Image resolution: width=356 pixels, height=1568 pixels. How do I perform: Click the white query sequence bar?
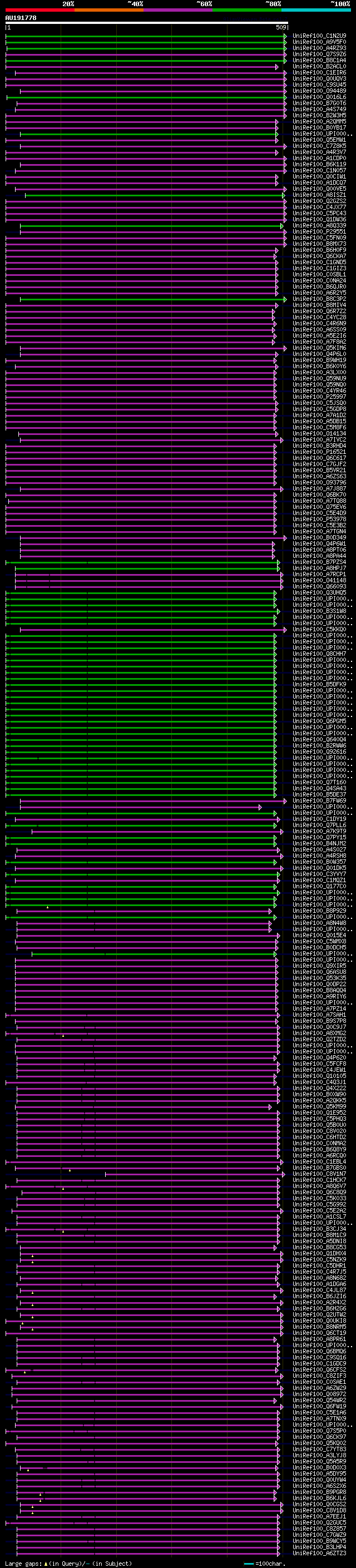(x=147, y=22)
